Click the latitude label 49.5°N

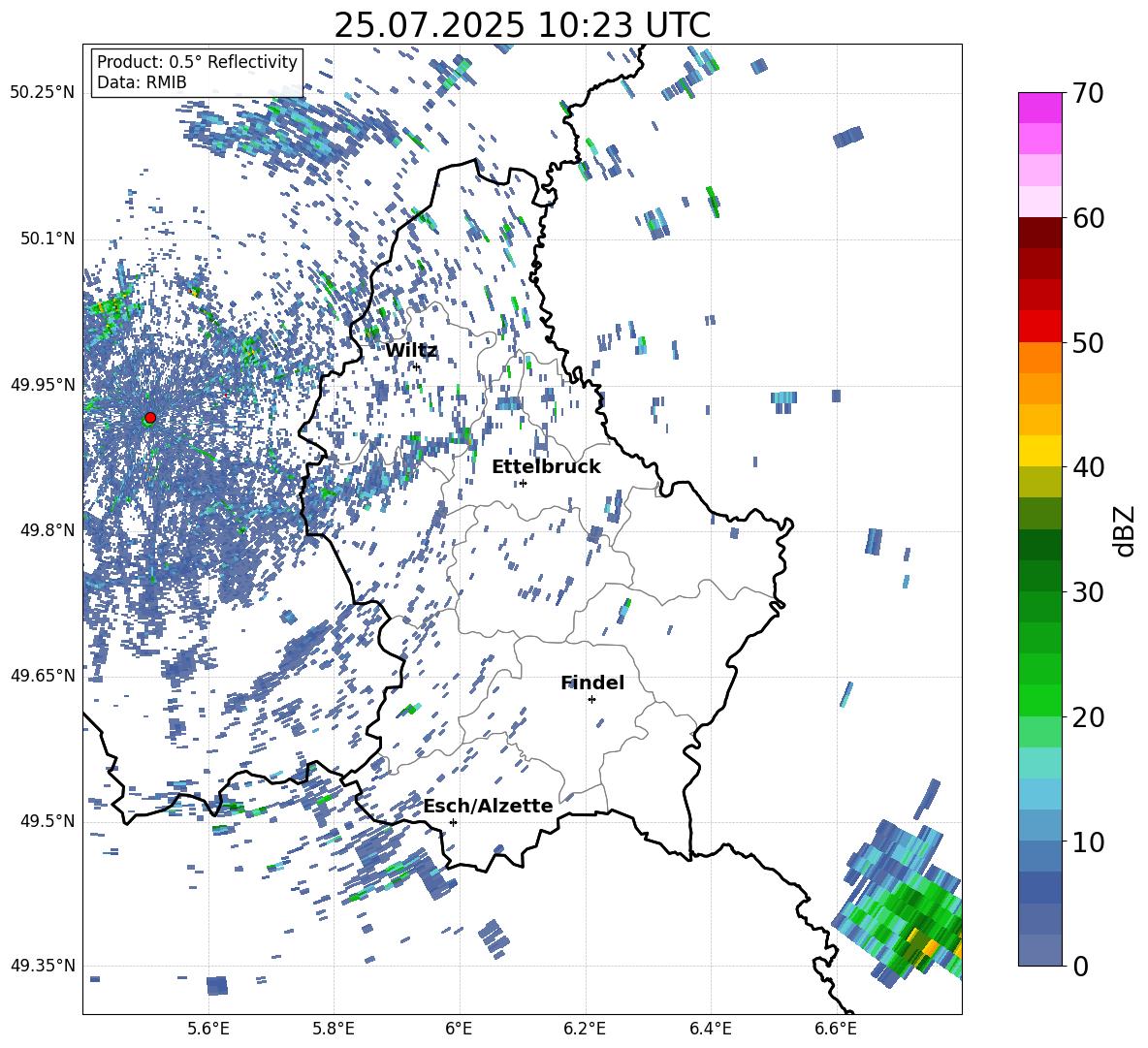click(48, 821)
